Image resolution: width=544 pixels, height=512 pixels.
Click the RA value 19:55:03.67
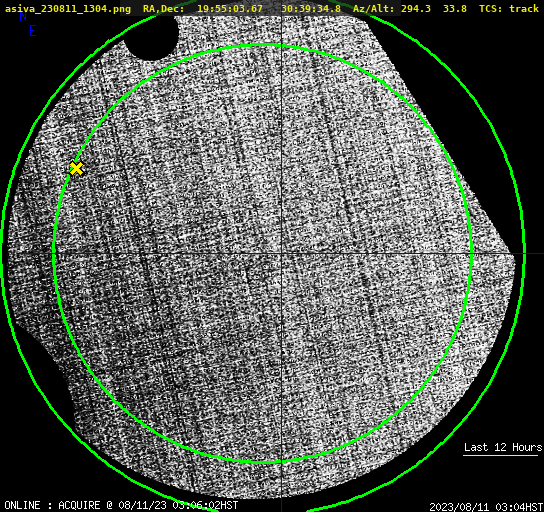(230, 9)
